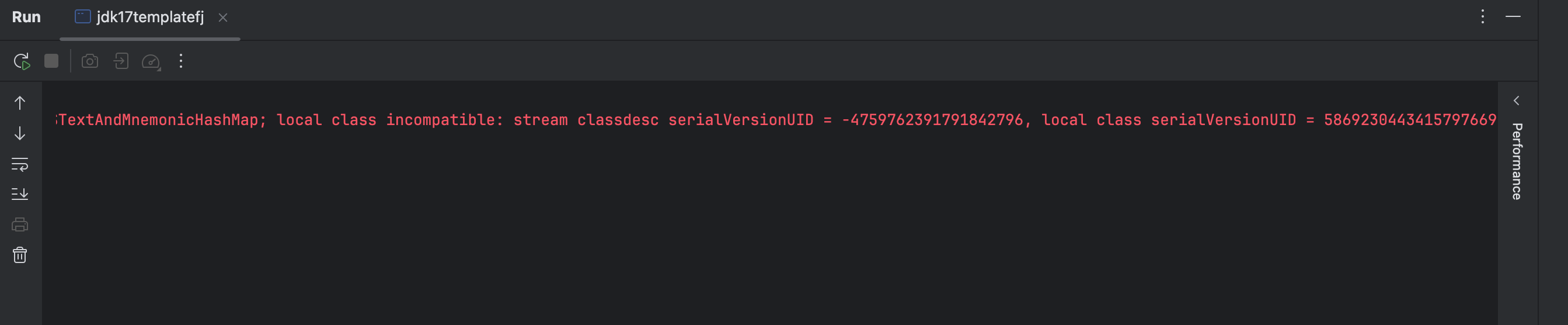Click the exit arrow toolbar icon

tap(121, 61)
